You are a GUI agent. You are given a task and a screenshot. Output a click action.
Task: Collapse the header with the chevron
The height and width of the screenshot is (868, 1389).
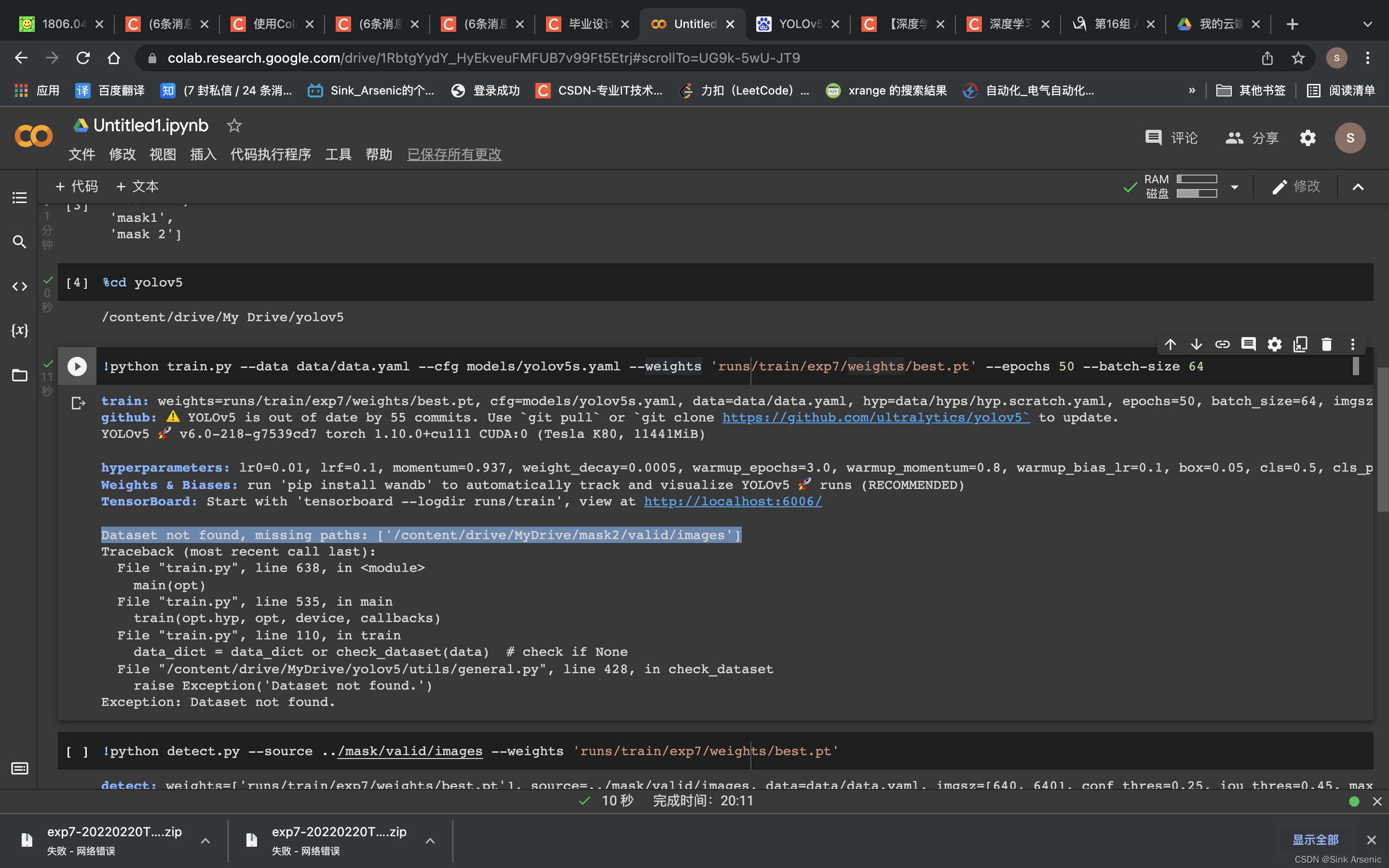coord(1358,187)
